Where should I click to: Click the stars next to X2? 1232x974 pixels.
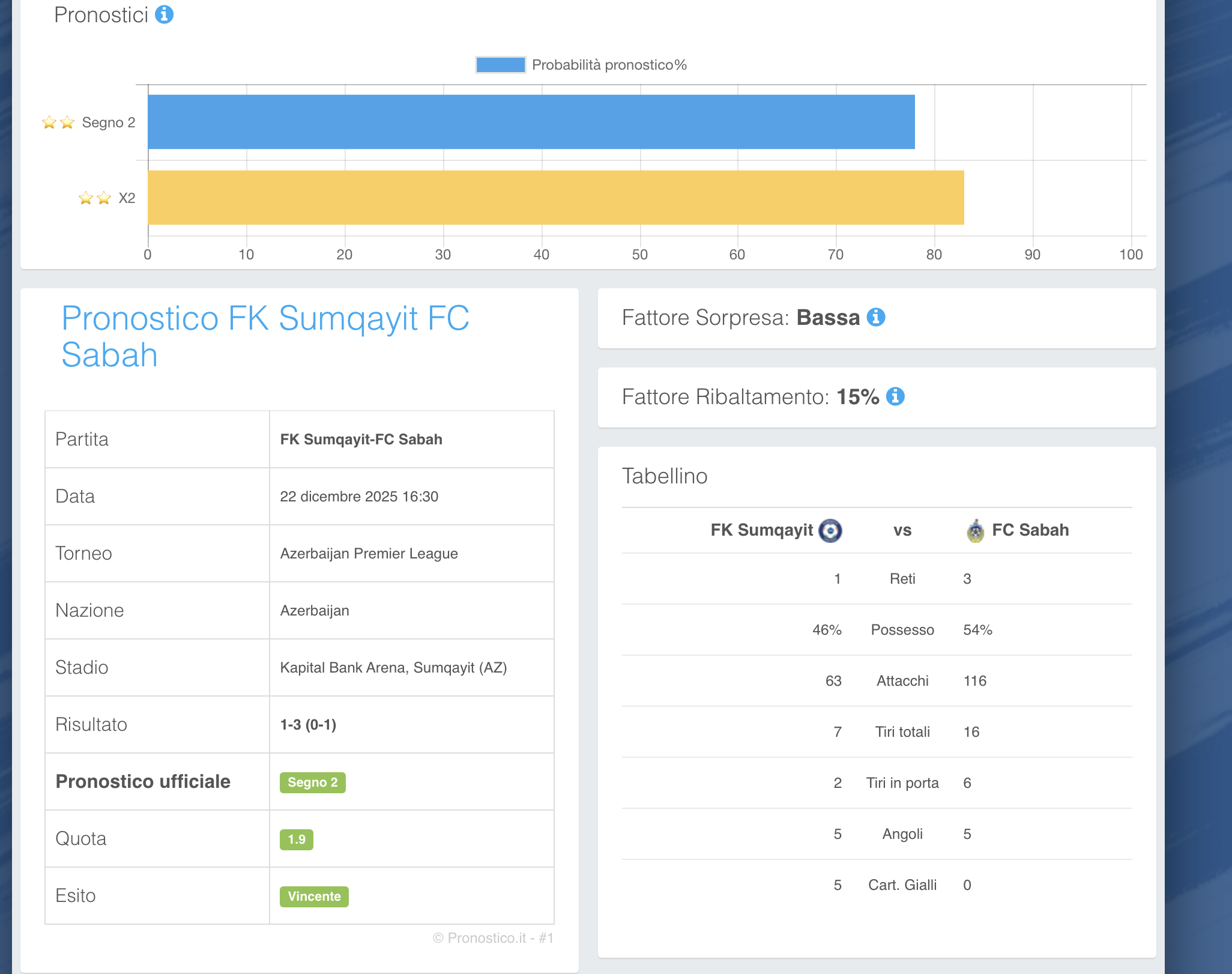[95, 198]
